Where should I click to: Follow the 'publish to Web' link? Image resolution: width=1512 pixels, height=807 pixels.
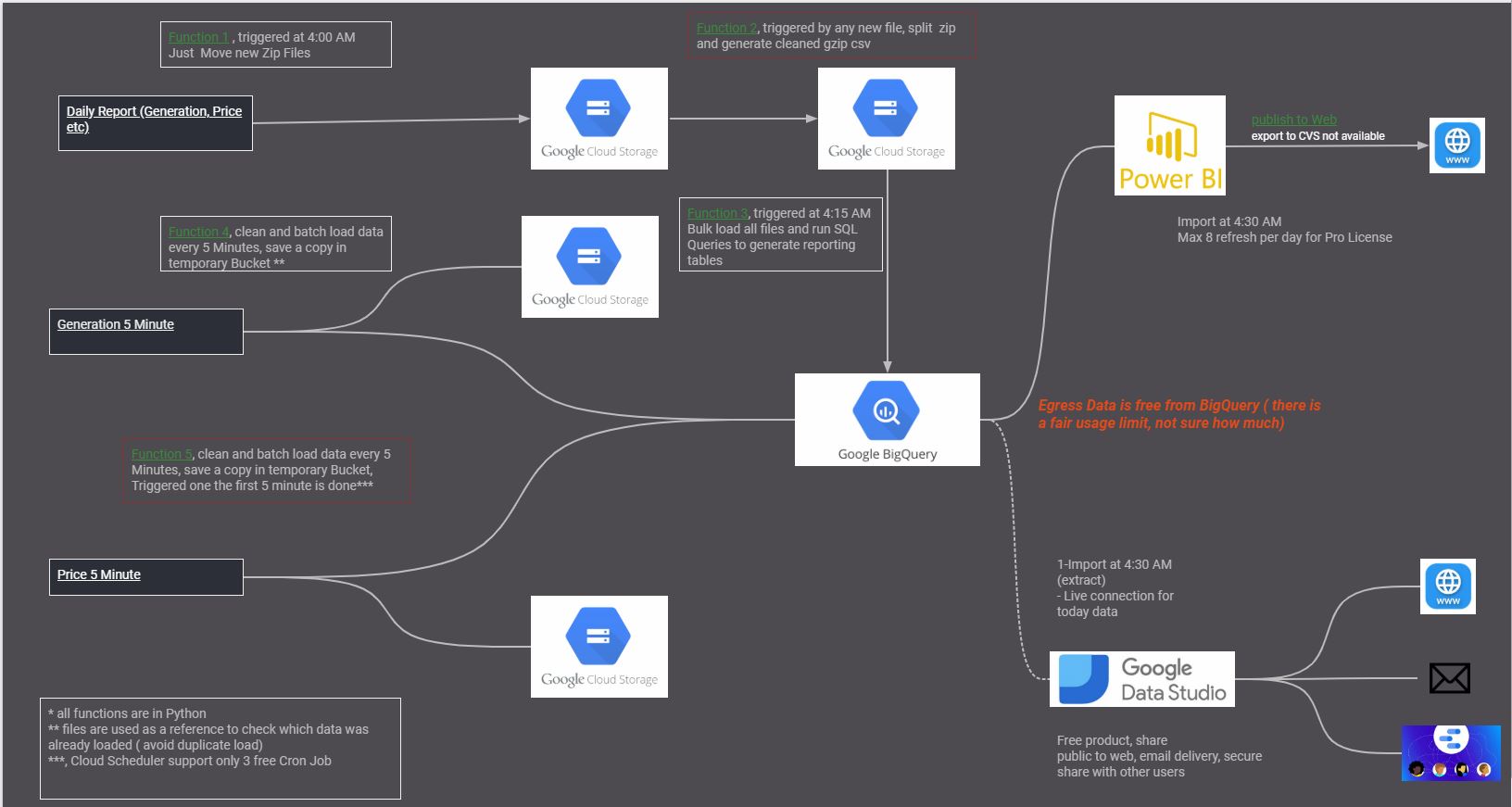pyautogui.click(x=1294, y=120)
